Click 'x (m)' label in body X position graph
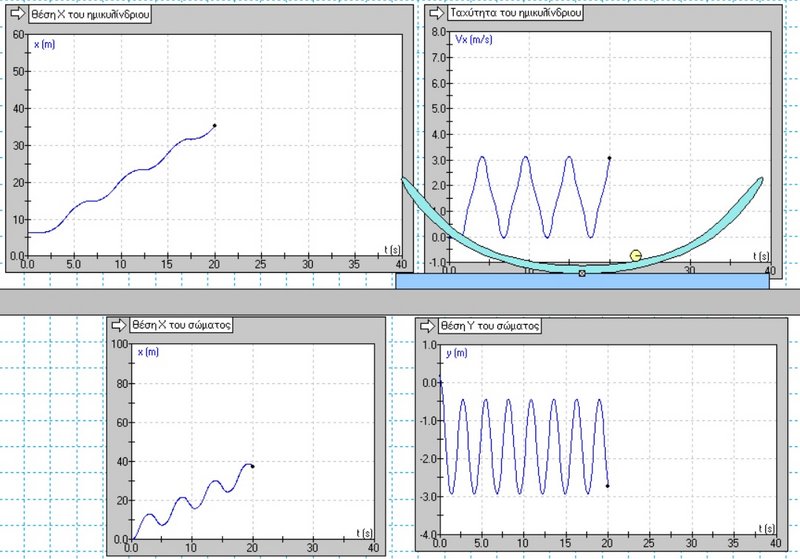800x559 pixels. point(148,352)
